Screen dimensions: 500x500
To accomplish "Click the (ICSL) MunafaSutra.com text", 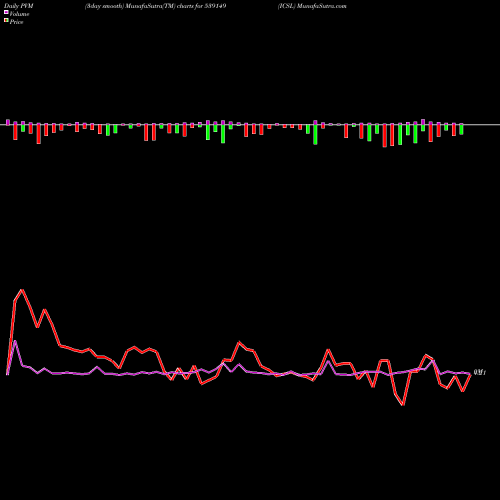I will coord(312,6).
